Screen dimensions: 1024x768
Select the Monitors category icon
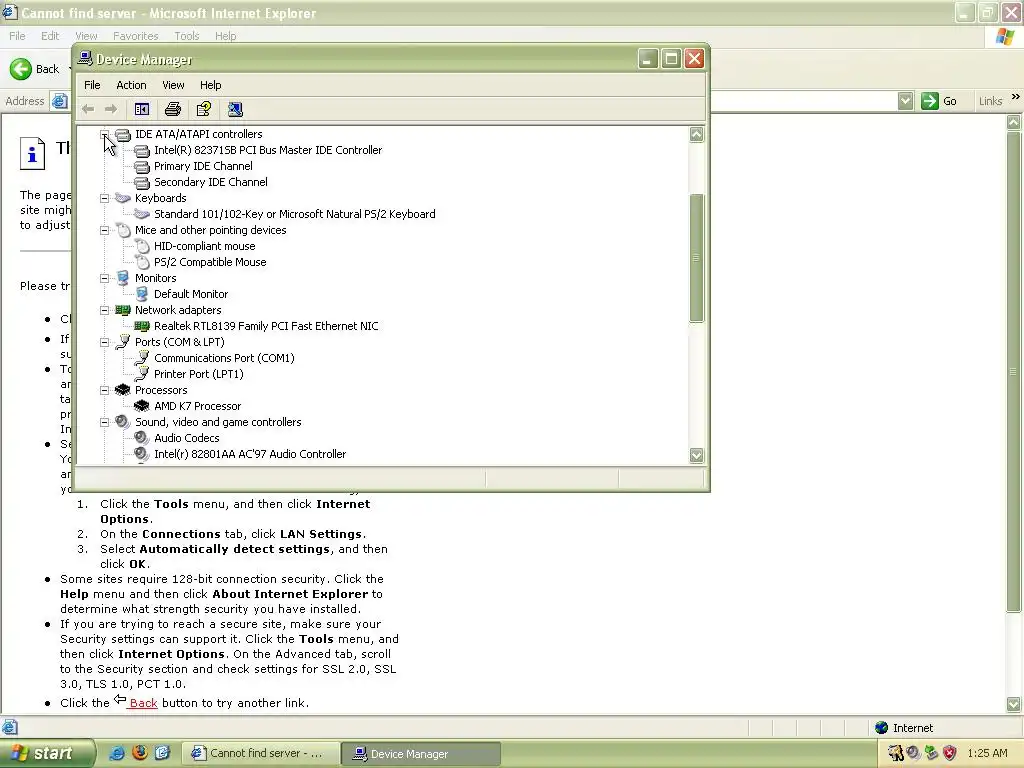(123, 278)
